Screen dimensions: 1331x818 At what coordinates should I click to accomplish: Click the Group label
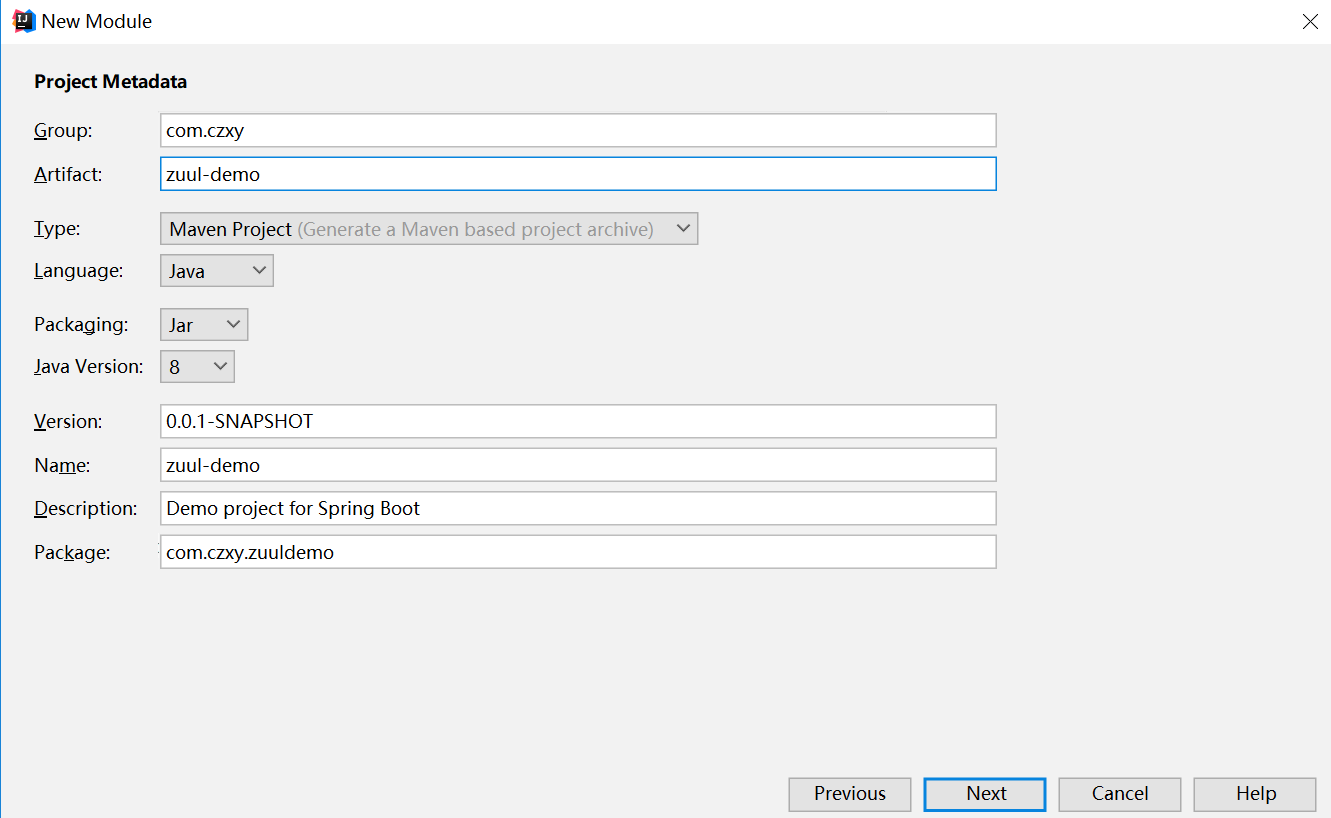point(63,131)
